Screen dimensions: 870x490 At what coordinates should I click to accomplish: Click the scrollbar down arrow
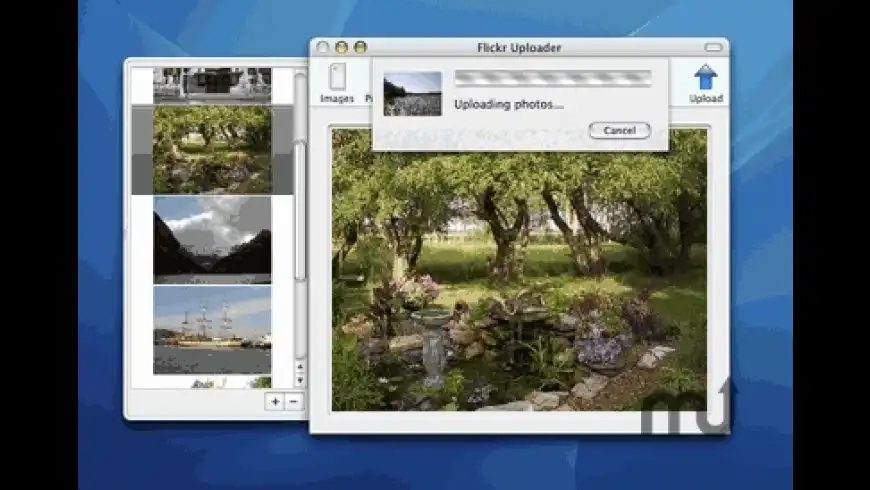coord(300,380)
